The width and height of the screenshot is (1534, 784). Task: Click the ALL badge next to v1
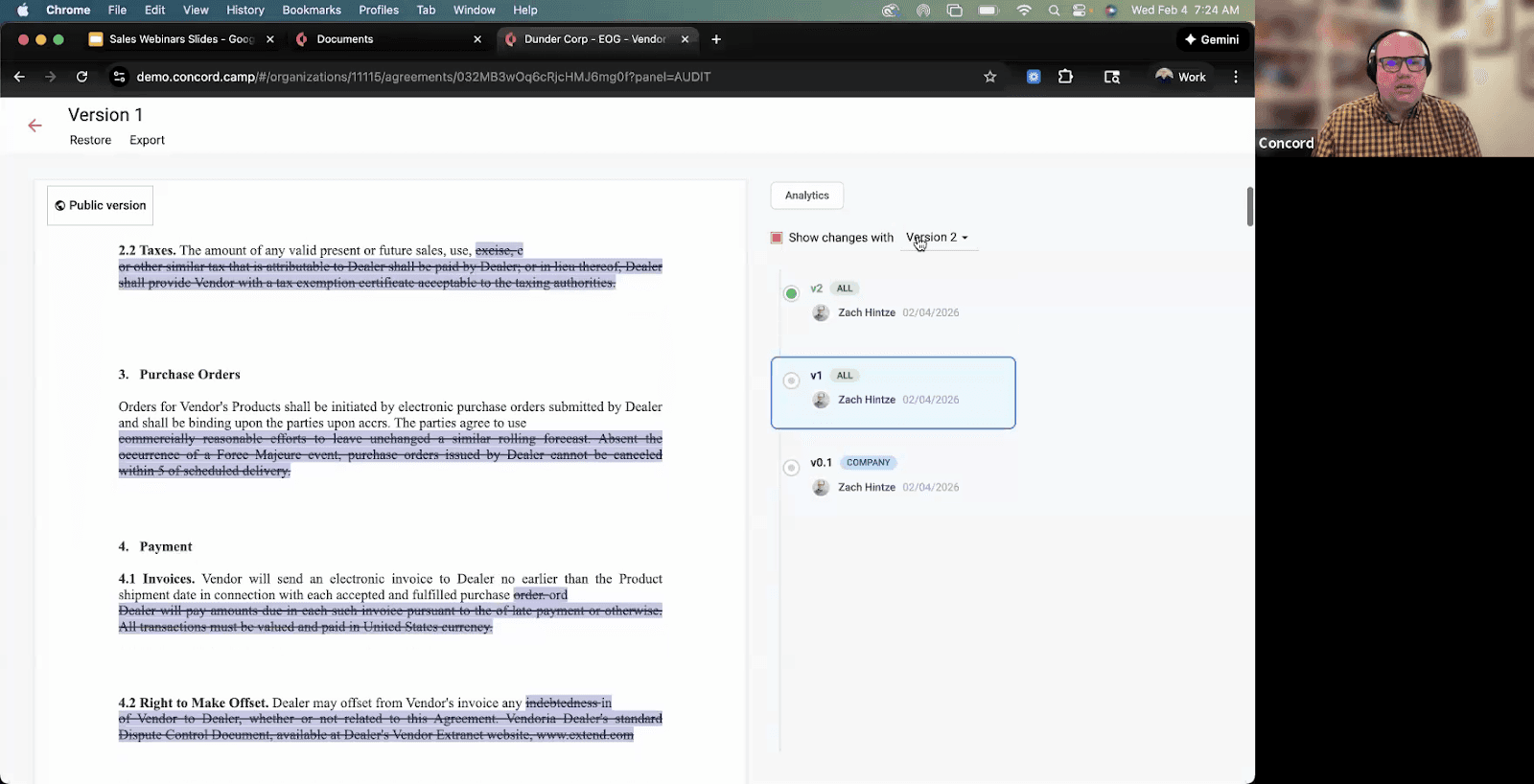[x=844, y=376]
